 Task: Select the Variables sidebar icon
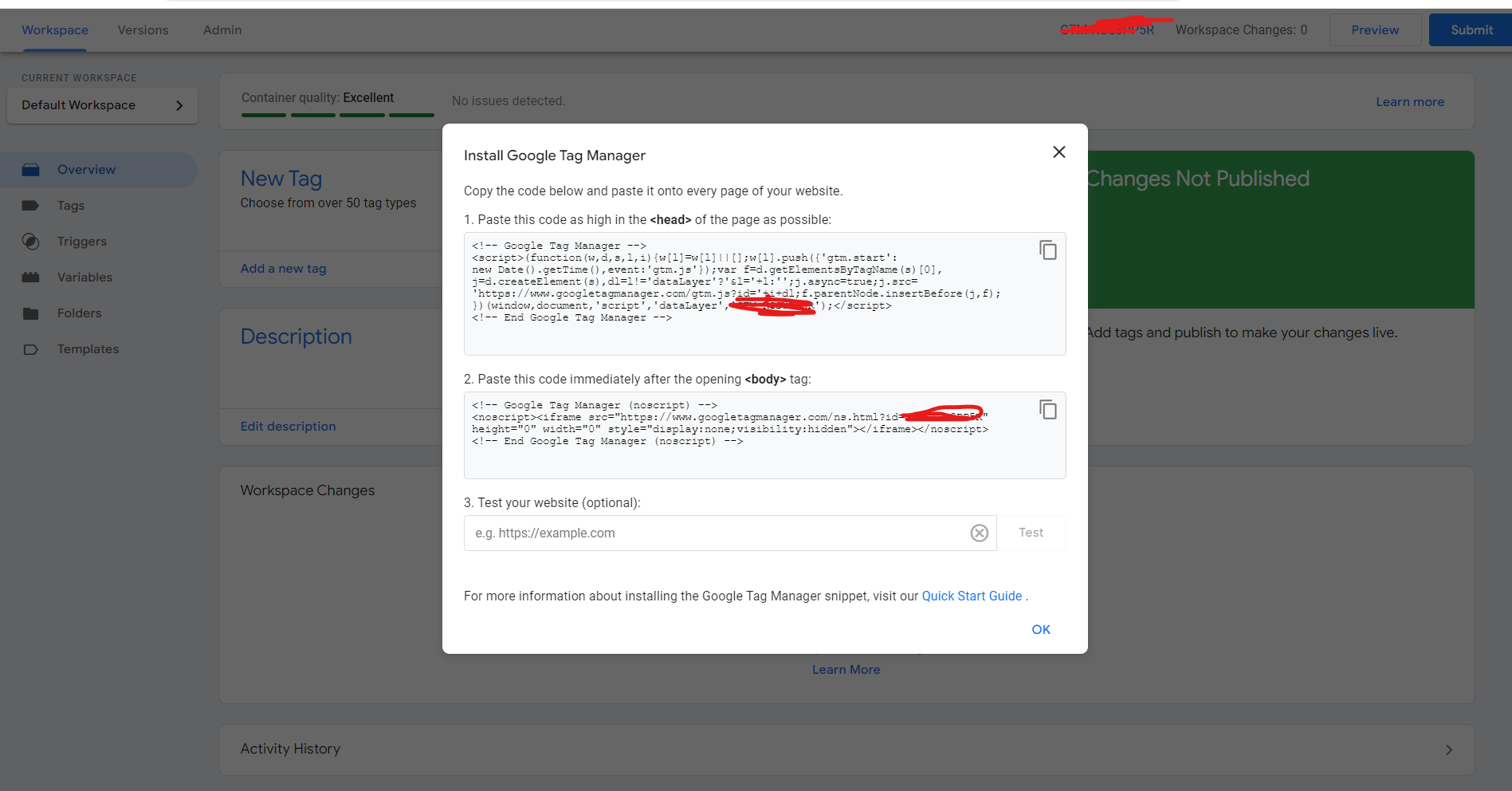(30, 277)
